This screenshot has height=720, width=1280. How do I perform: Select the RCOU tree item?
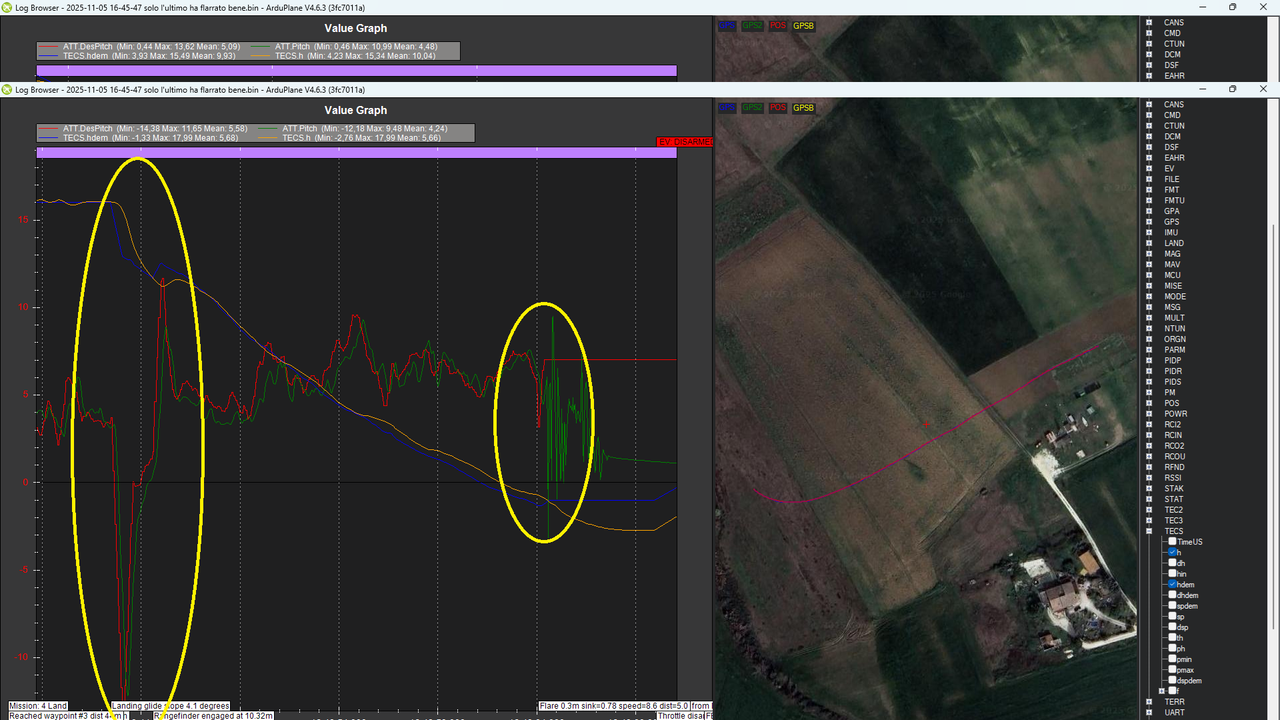(x=1175, y=456)
